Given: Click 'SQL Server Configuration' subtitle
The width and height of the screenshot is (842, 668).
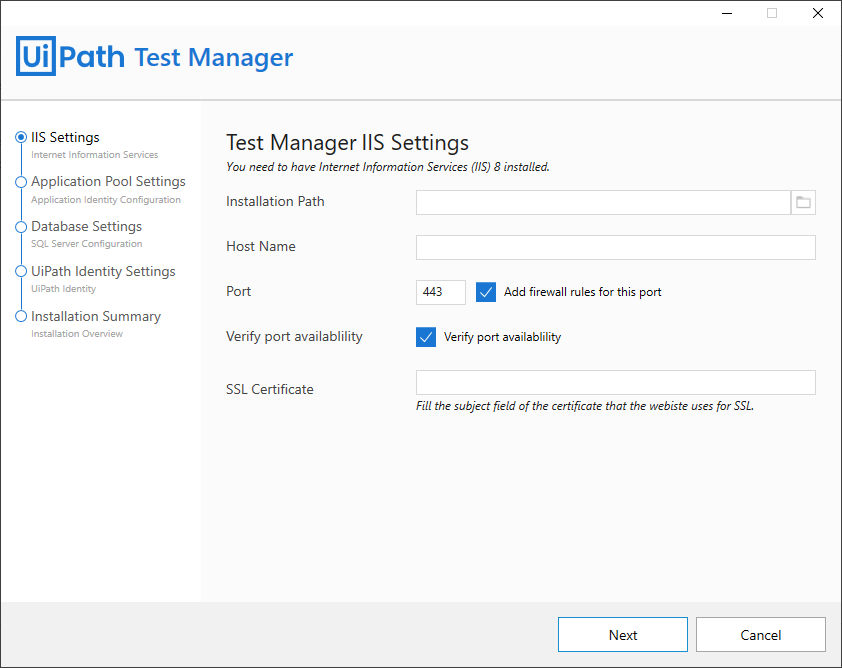Looking at the screenshot, I should 86,244.
